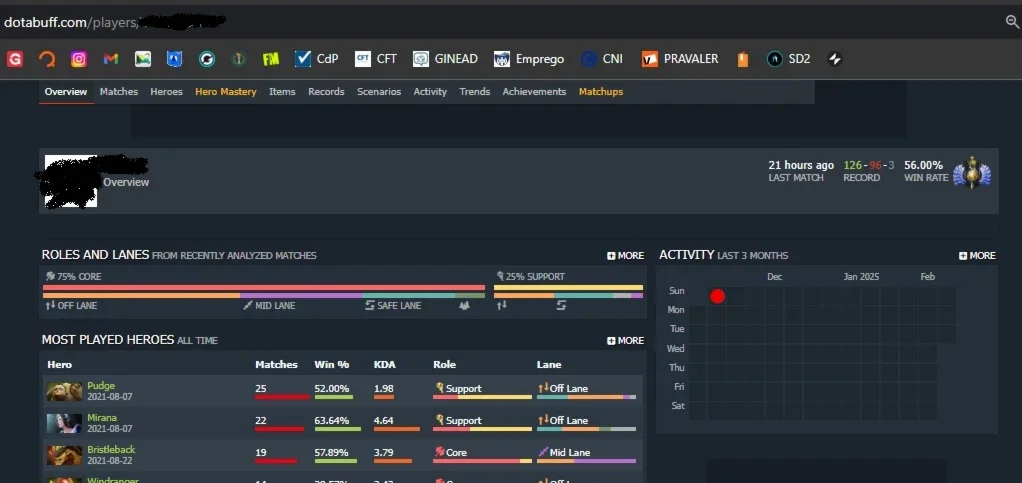The height and width of the screenshot is (483, 1022).
Task: Expand MORE for Activity section
Action: [977, 256]
